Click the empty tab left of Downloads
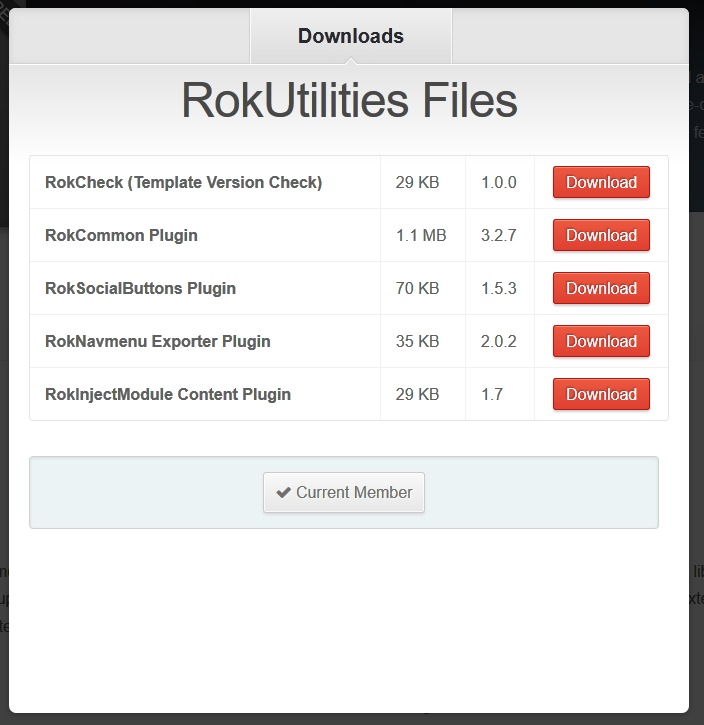The width and height of the screenshot is (704, 725). pos(130,36)
